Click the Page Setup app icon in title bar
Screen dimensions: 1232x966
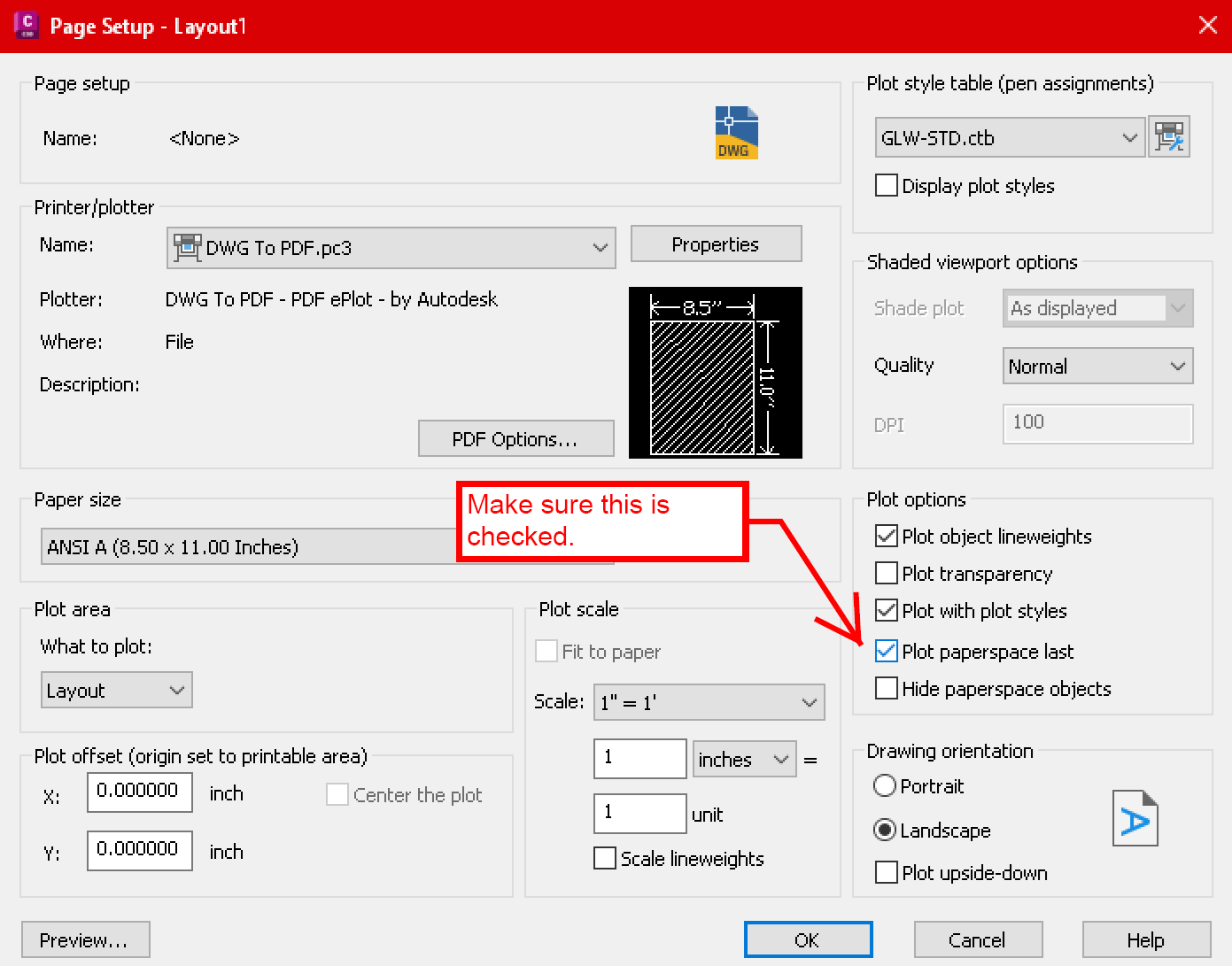pyautogui.click(x=24, y=25)
